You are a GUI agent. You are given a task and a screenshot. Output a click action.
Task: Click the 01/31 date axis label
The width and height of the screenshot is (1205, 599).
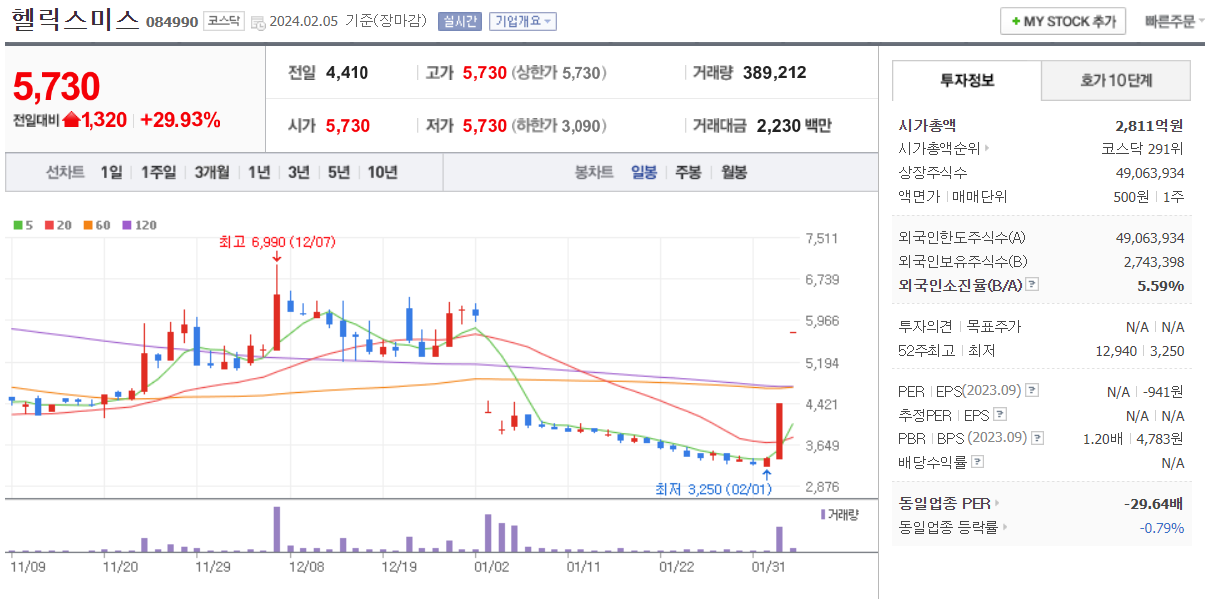769,567
